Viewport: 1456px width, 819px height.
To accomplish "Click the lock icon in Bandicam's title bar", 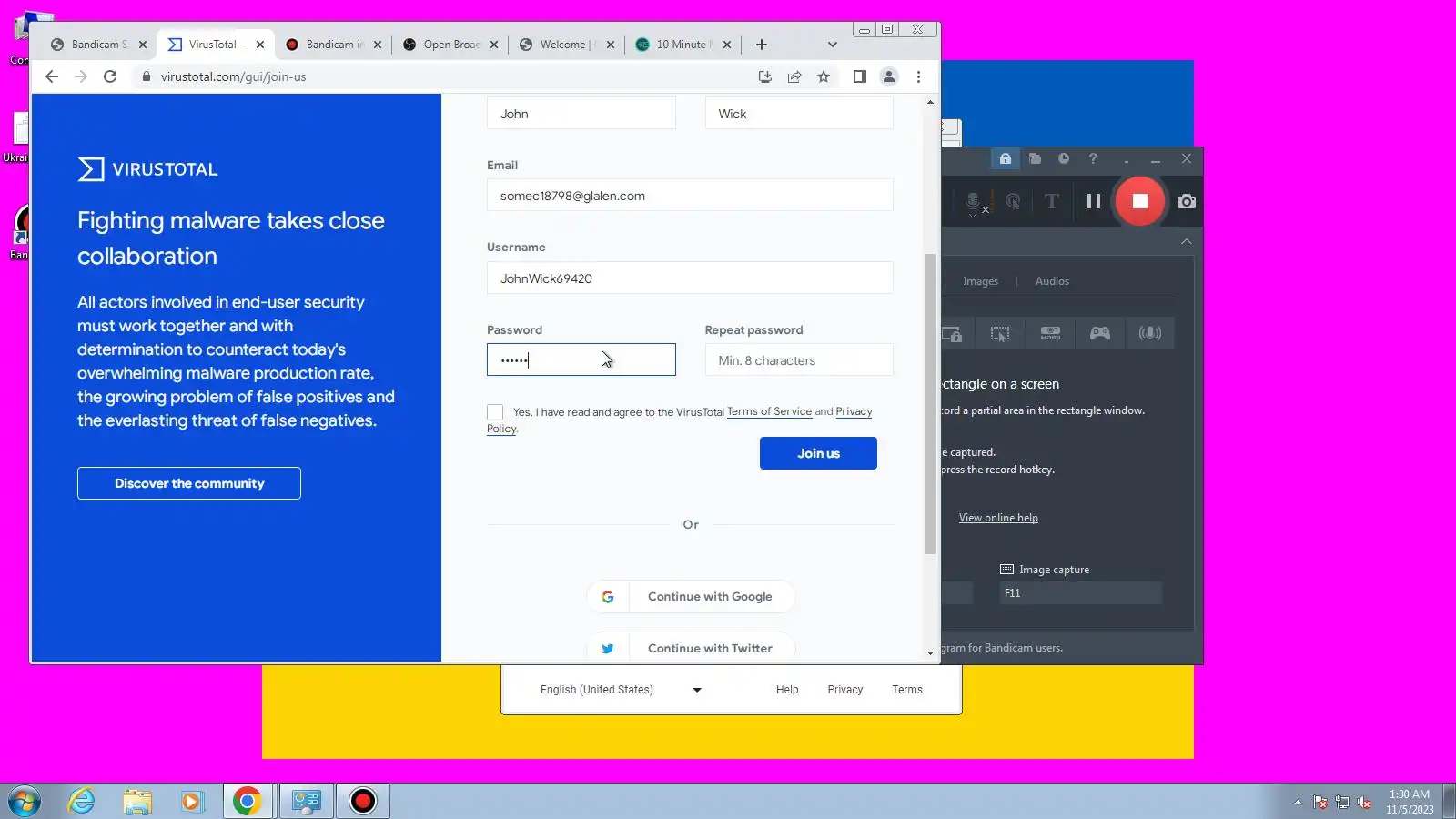I will tap(1005, 158).
